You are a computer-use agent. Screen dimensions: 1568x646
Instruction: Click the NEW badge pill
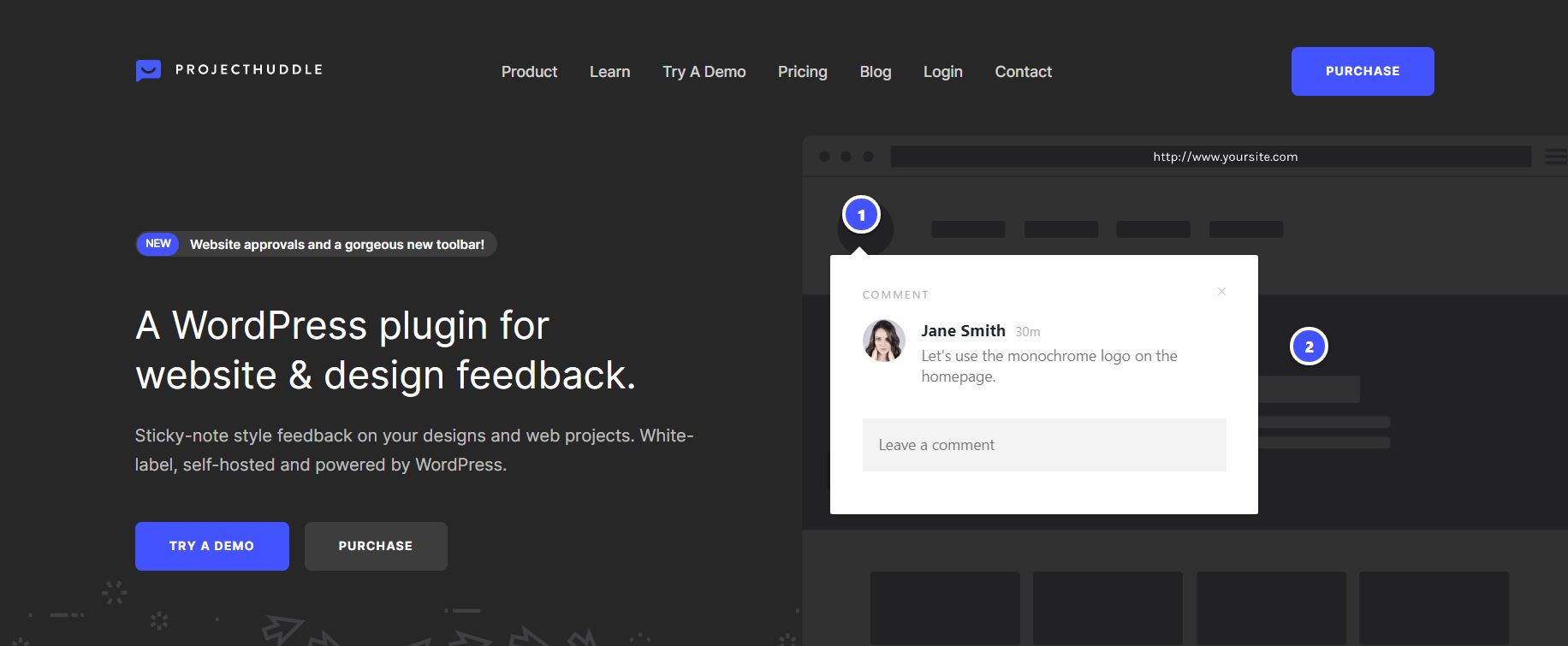pos(157,244)
